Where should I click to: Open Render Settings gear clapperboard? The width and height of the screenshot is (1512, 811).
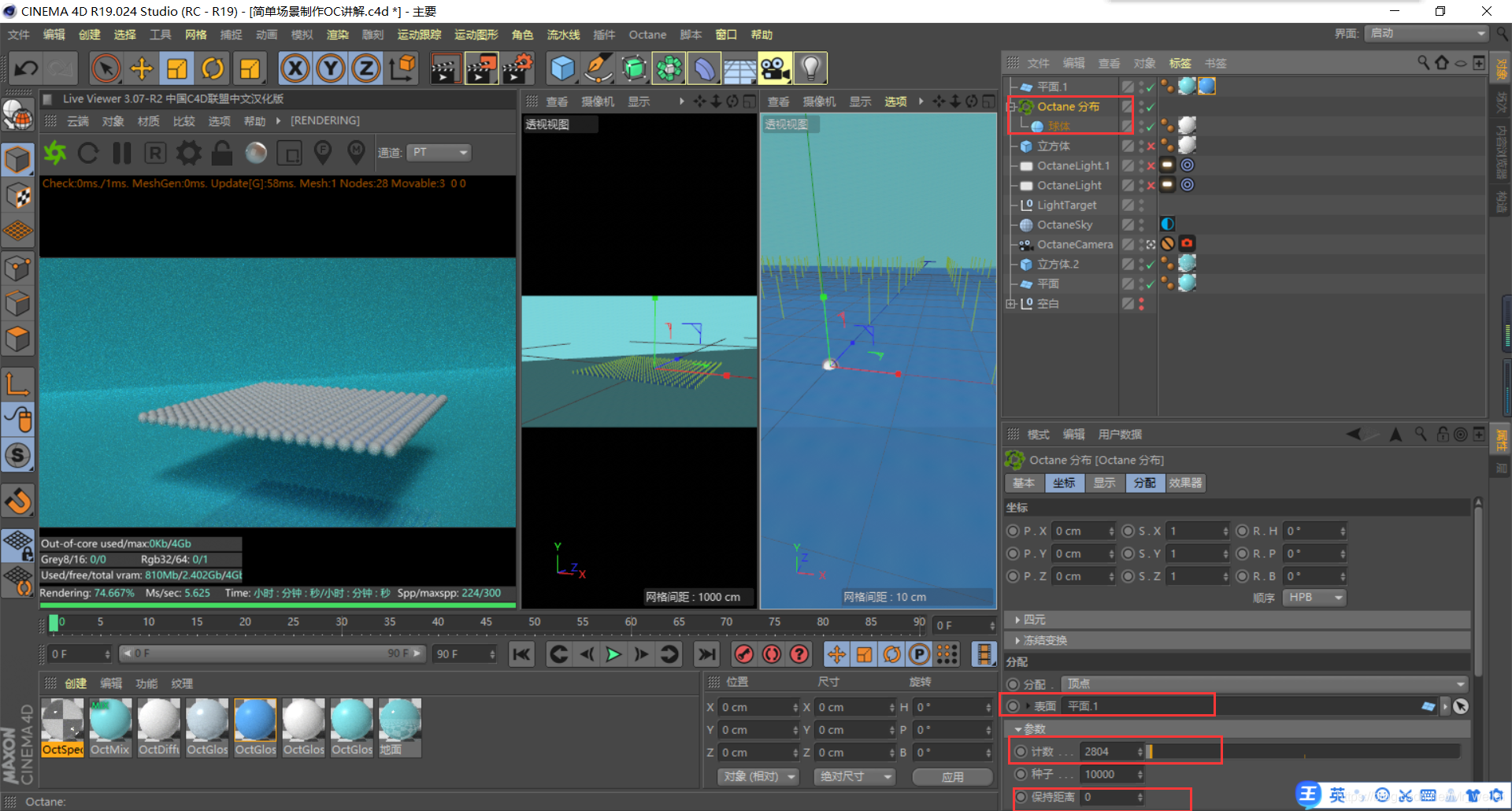[x=517, y=69]
